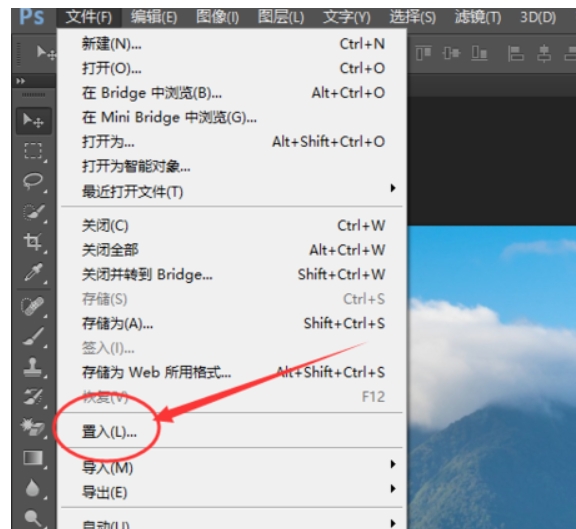This screenshot has height=529, width=576.
Task: Click the align top edges icon
Action: (x=423, y=53)
